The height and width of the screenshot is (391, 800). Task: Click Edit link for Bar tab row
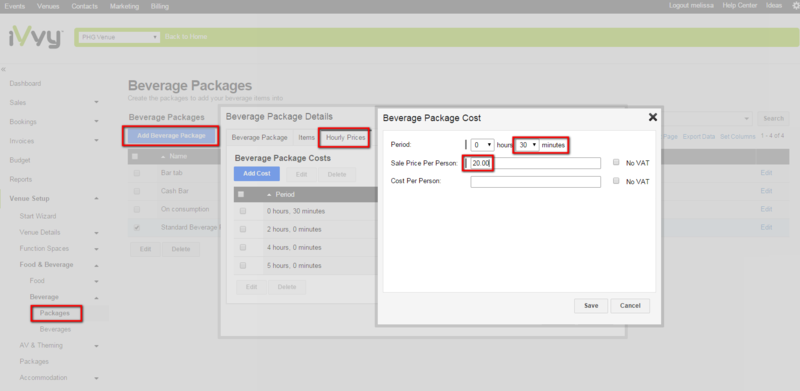point(766,173)
